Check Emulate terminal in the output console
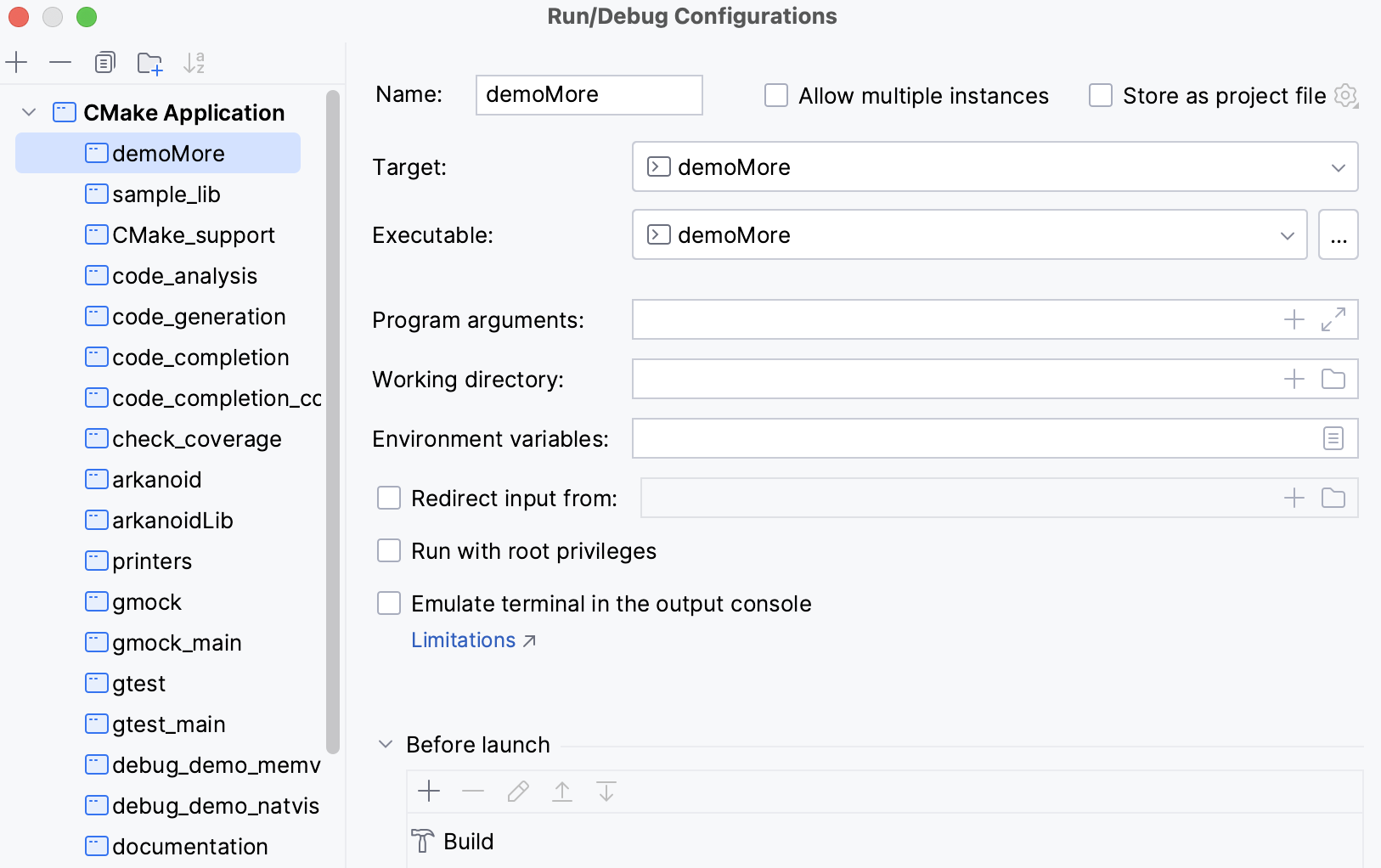 click(x=388, y=603)
